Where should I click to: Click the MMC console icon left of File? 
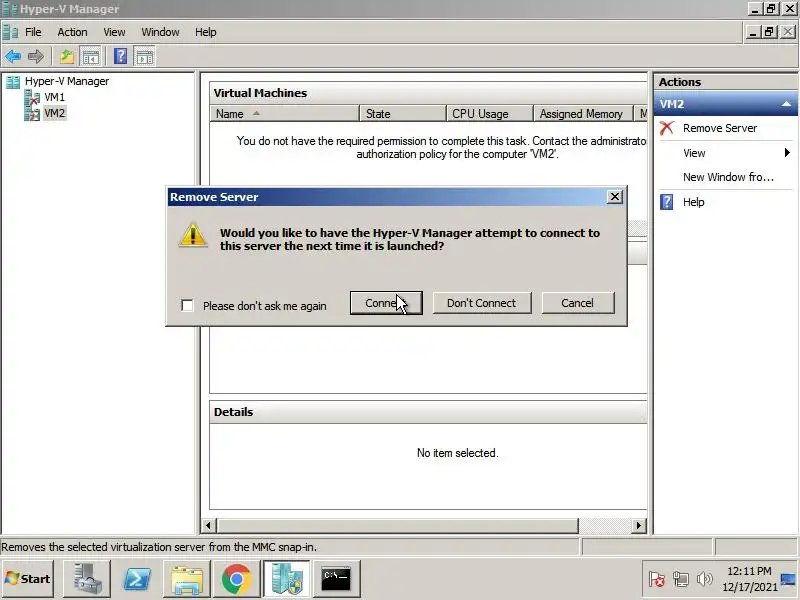10,32
